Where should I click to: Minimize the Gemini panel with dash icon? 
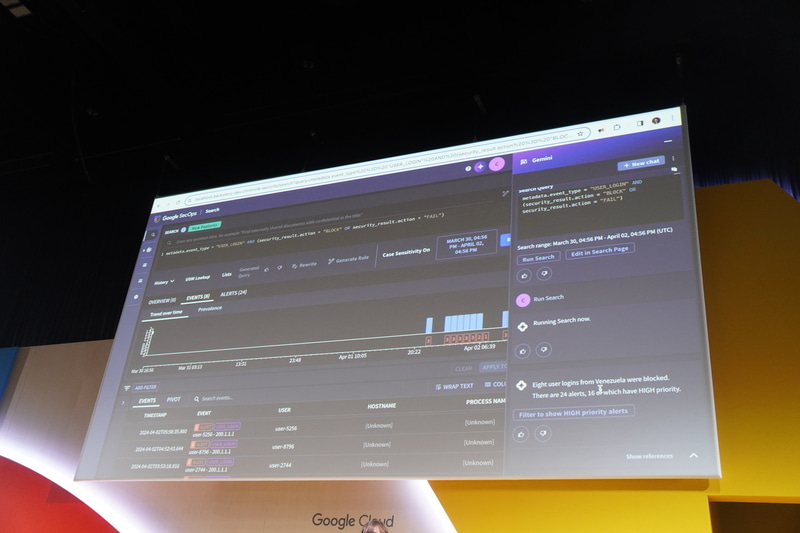click(668, 141)
